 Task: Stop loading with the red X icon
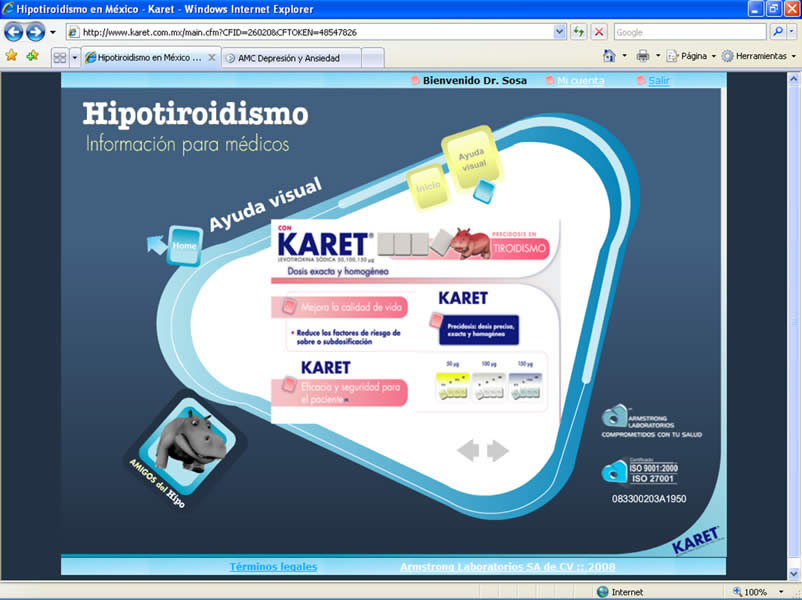pos(598,32)
